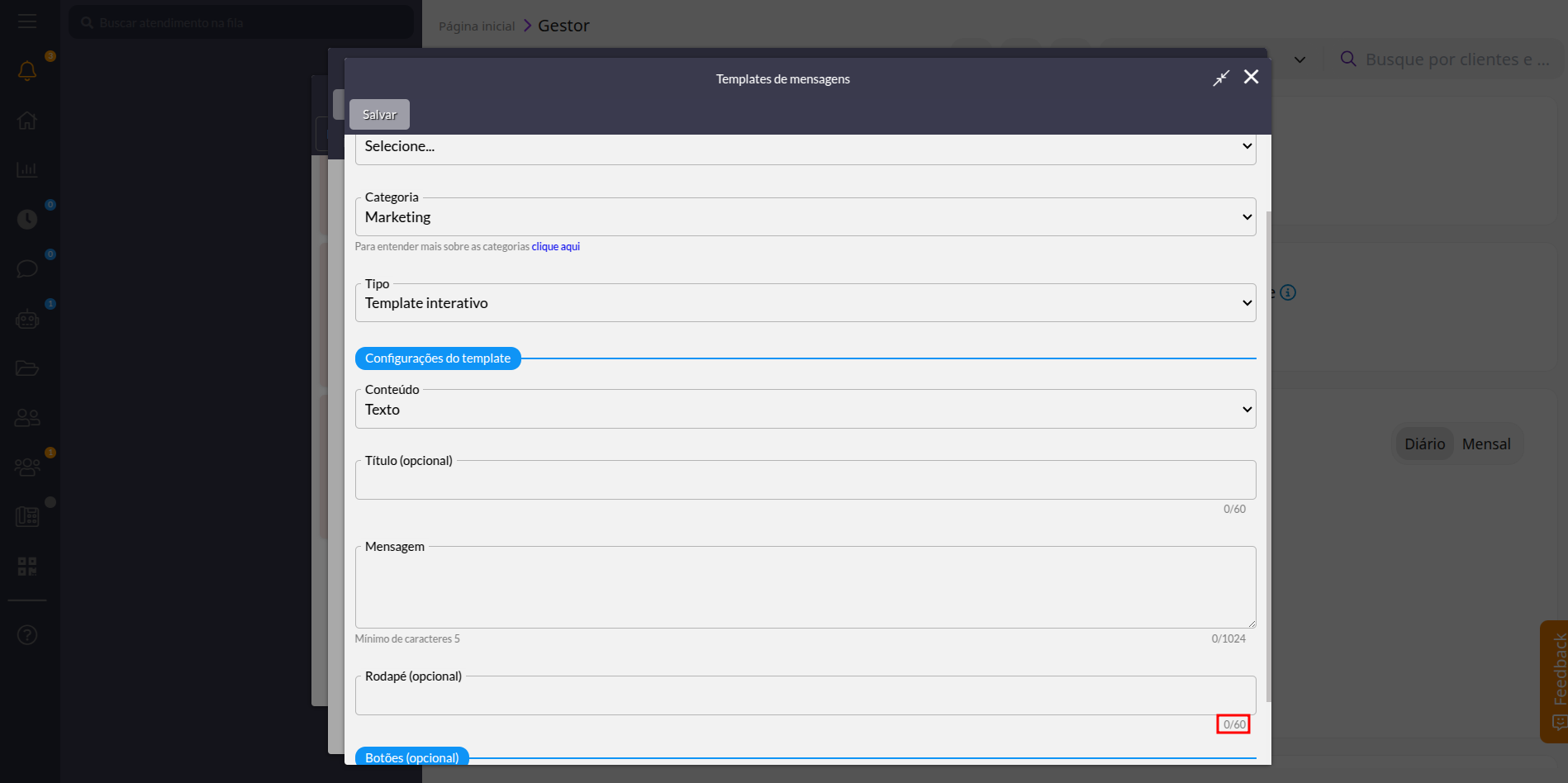Open the notifications bell
This screenshot has width=1568, height=783.
point(27,71)
